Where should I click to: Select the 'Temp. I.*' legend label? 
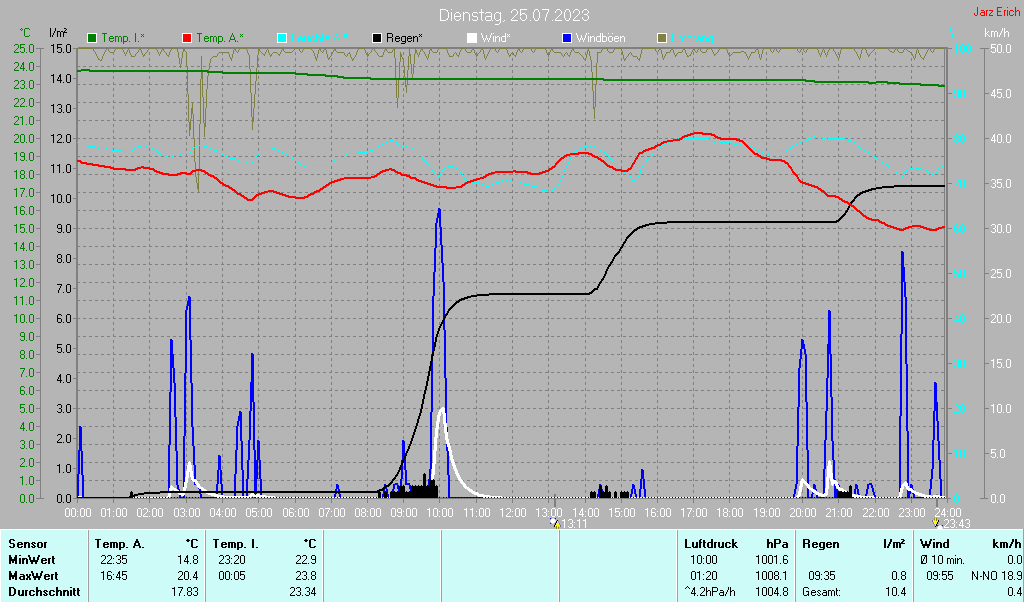pos(123,39)
